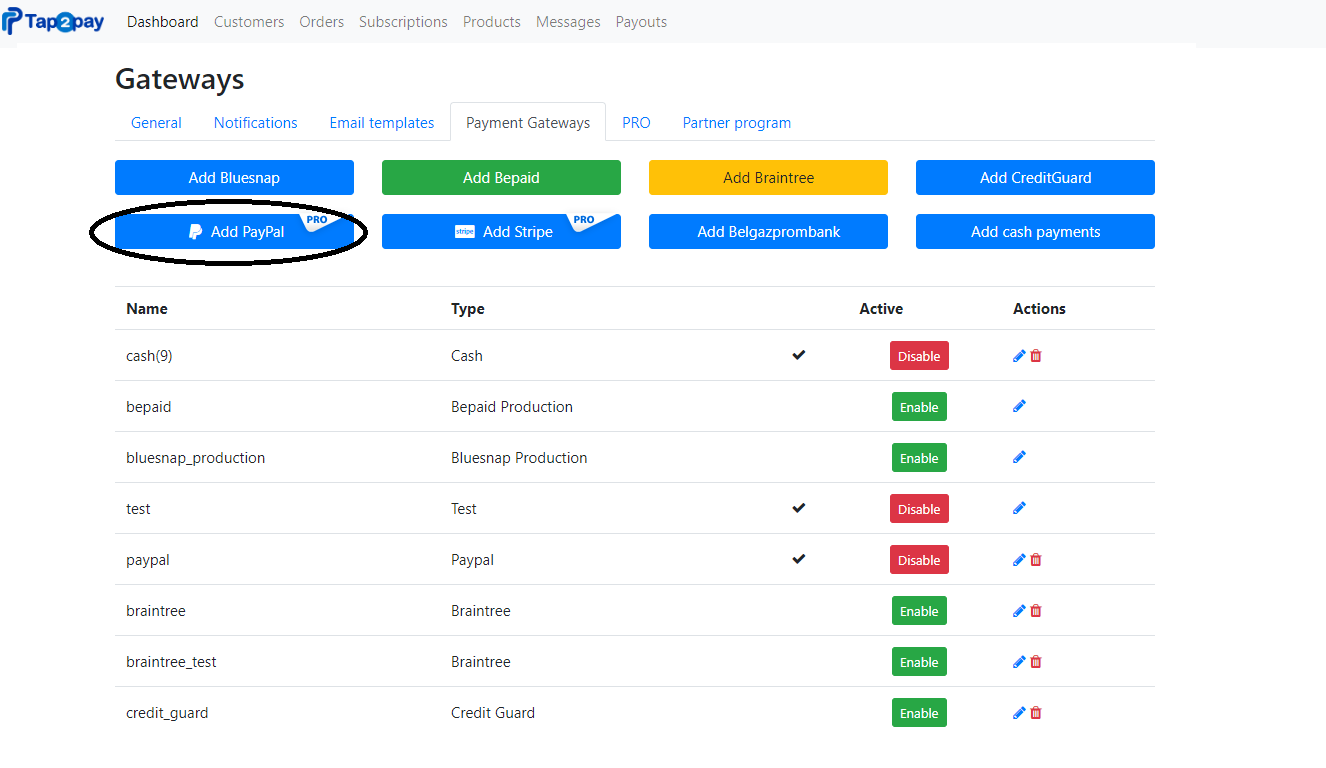The height and width of the screenshot is (768, 1326).
Task: Switch to the Notifications tab
Action: 256,122
